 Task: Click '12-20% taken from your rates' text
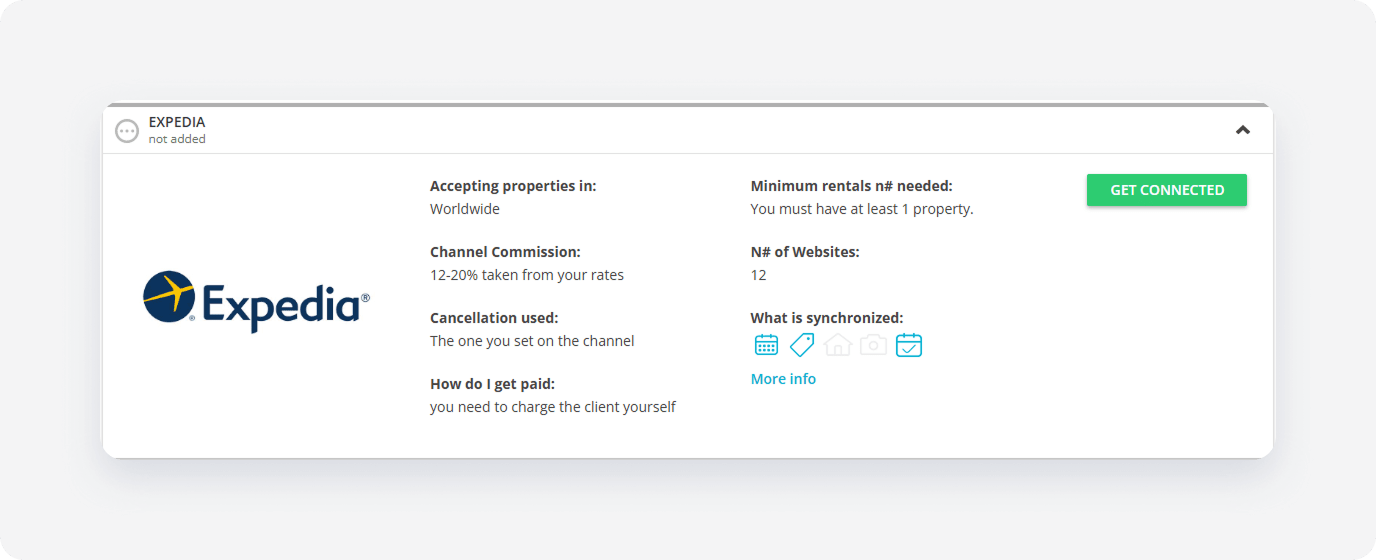(x=527, y=275)
